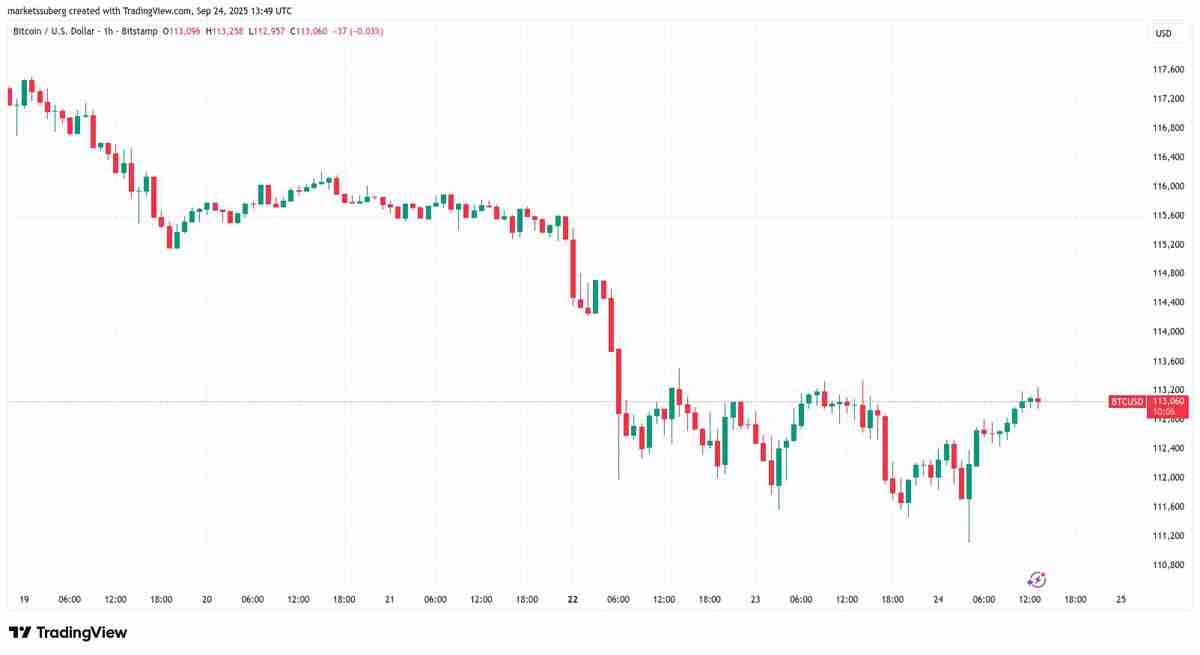Image resolution: width=1200 pixels, height=655 pixels.
Task: Open the USD currency selector
Action: point(1163,33)
